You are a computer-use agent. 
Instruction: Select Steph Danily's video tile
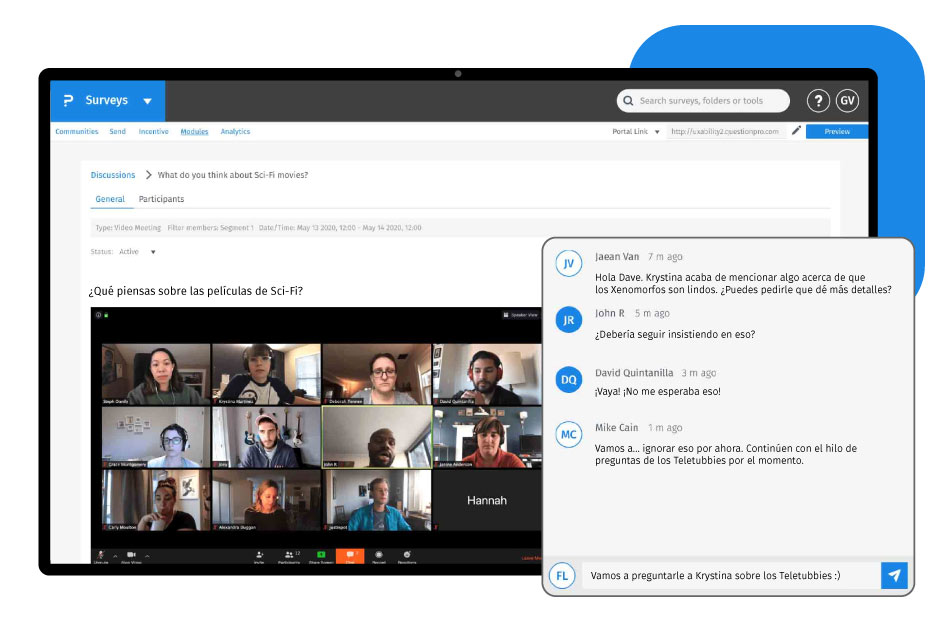[156, 374]
